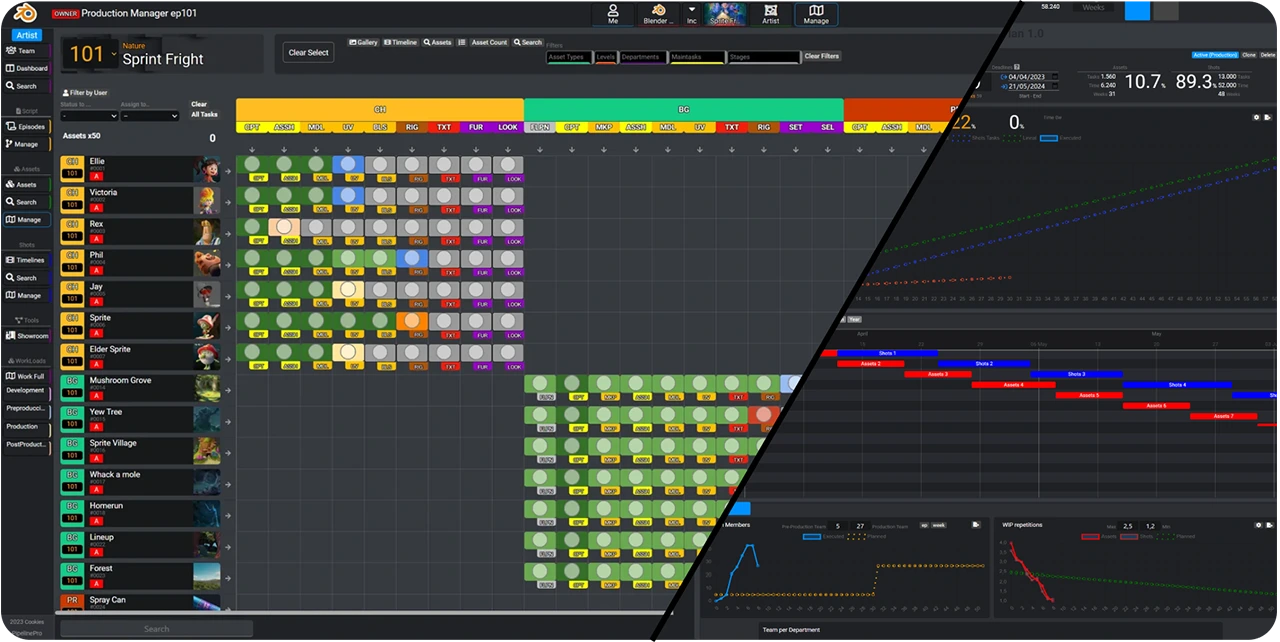Select the Manage map icon in header
Screen dimensions: 1280x642
coord(816,14)
